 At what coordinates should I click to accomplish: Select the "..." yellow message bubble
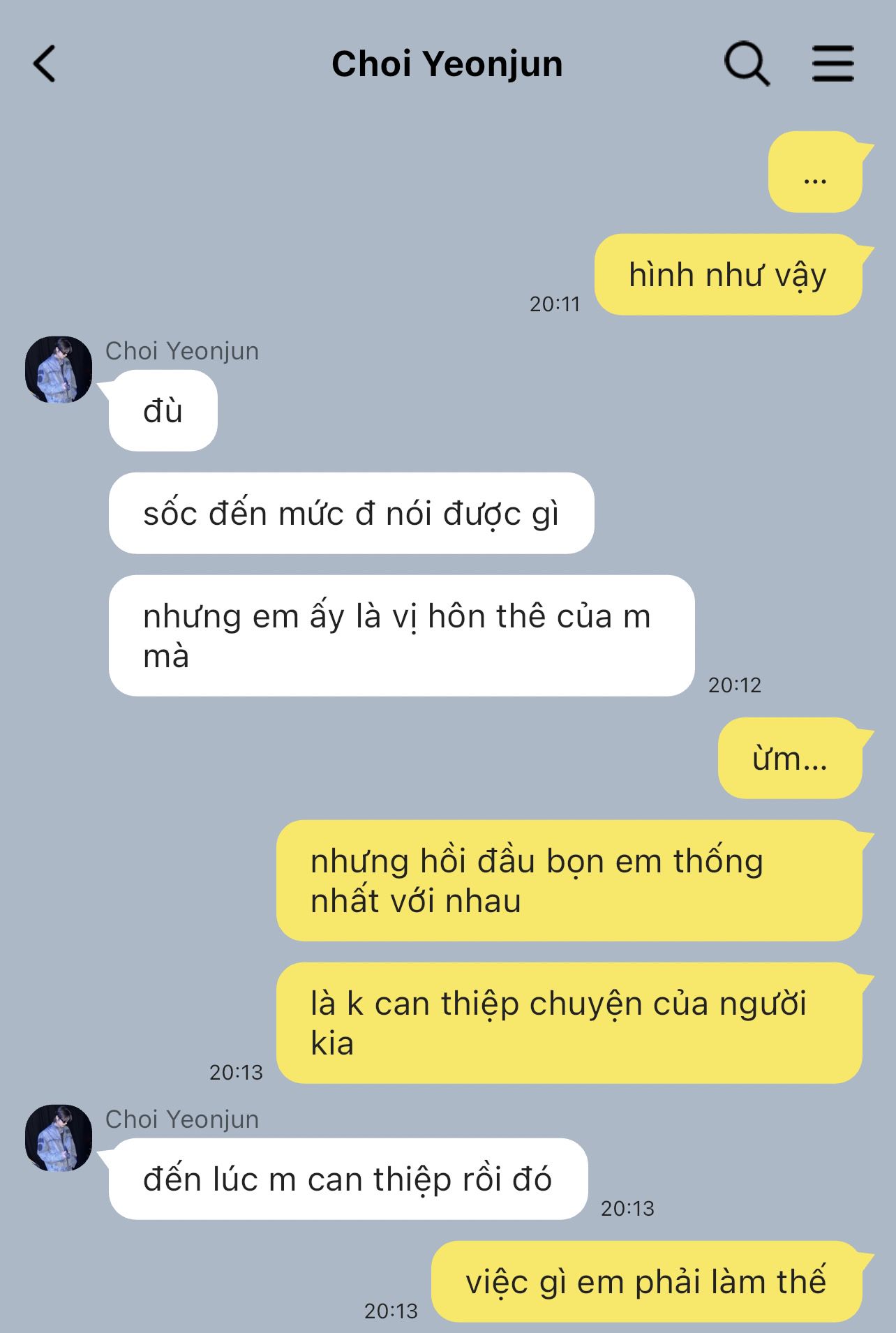coord(815,172)
